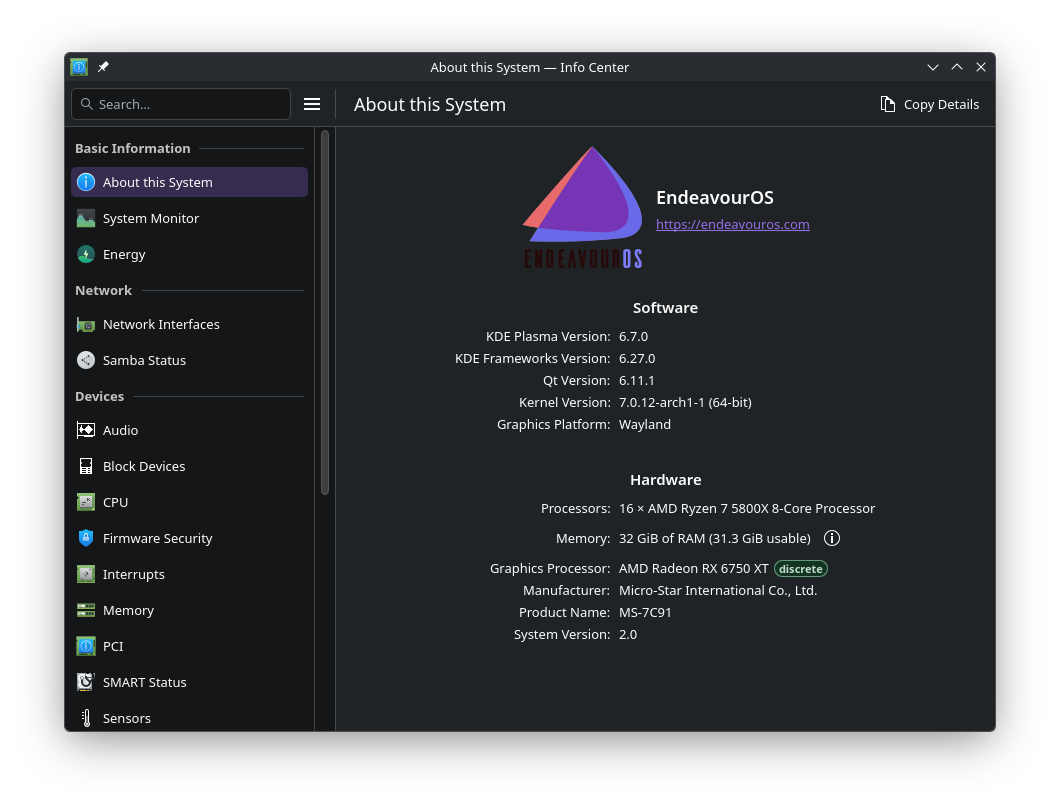Click the Audio device icon

click(86, 430)
